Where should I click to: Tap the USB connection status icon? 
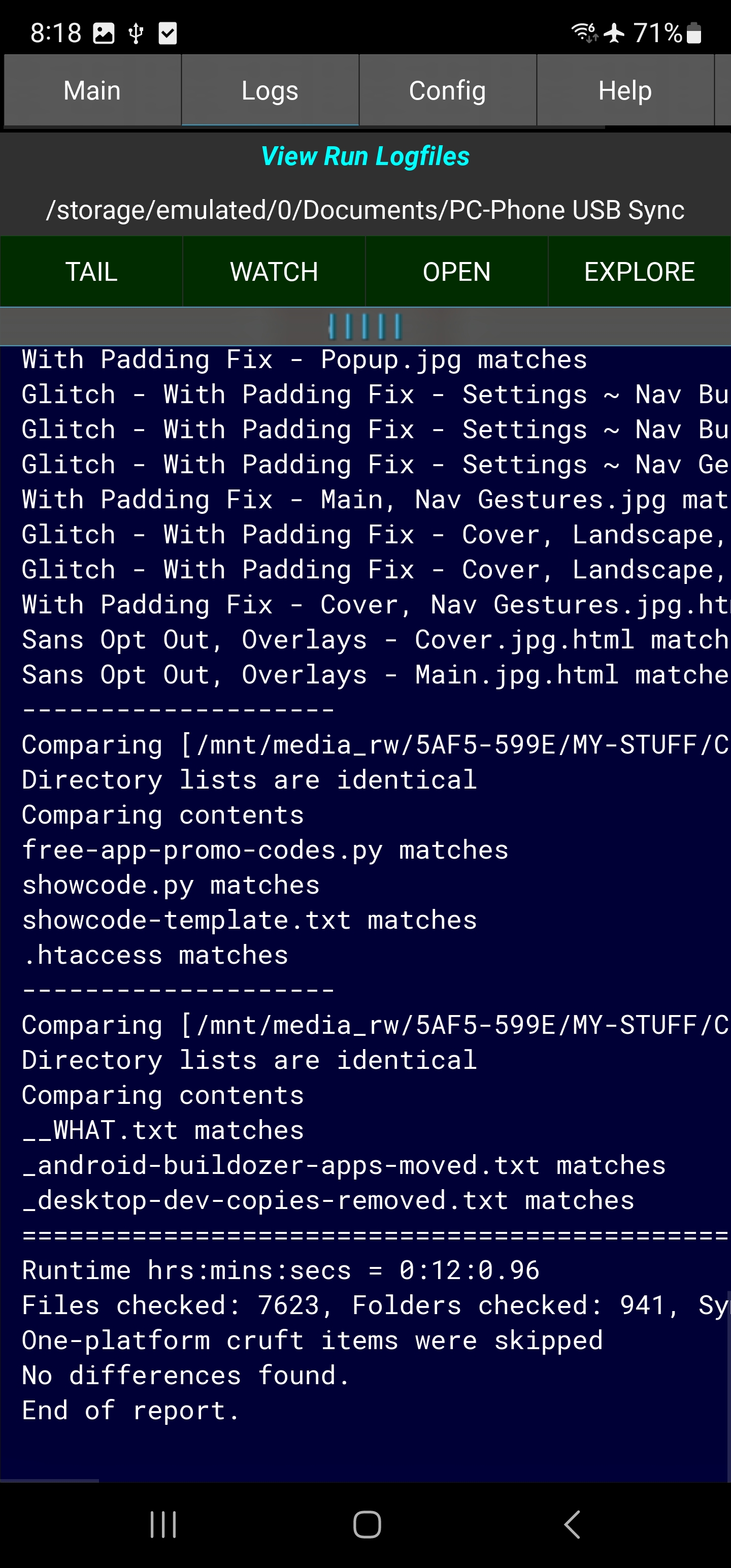coord(136,34)
